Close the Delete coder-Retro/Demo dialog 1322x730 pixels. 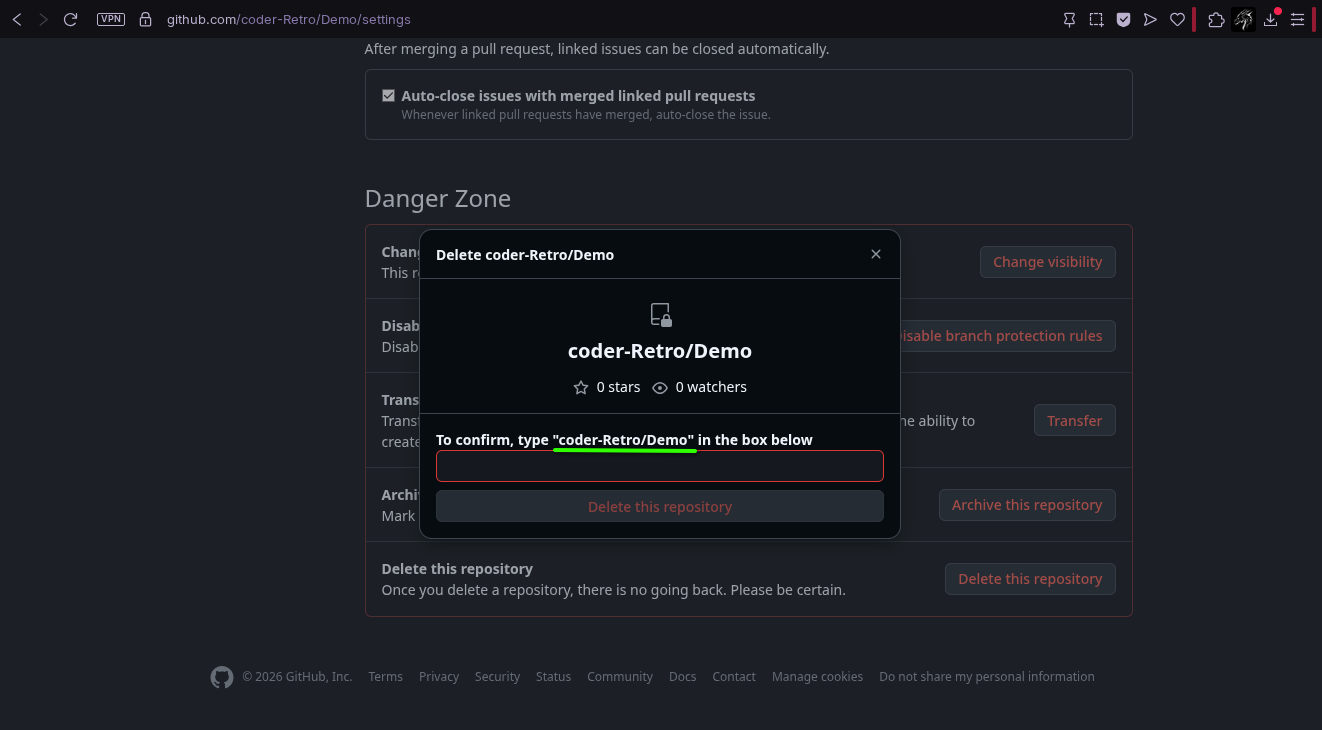point(876,254)
